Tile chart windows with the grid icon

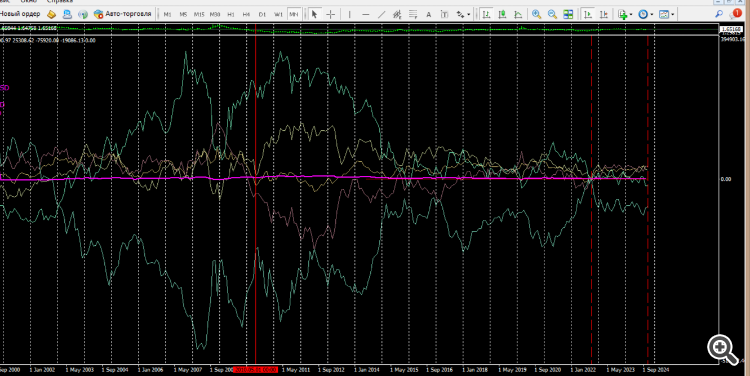568,14
